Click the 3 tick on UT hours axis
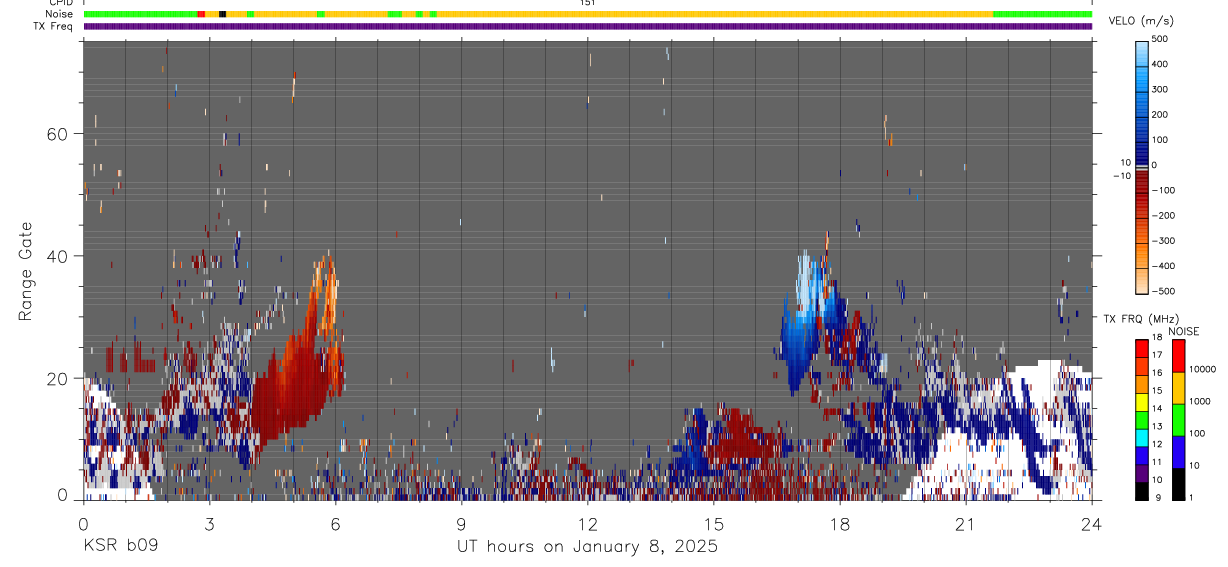The width and height of the screenshot is (1228, 567). click(209, 524)
